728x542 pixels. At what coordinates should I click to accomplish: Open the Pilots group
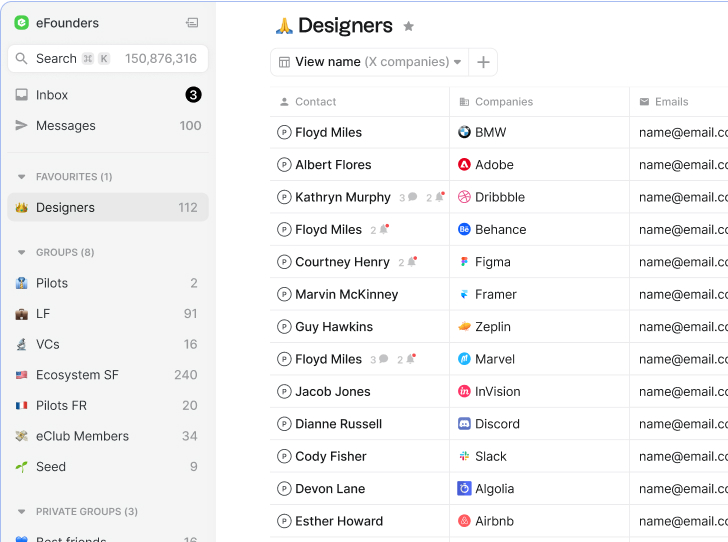point(108,283)
